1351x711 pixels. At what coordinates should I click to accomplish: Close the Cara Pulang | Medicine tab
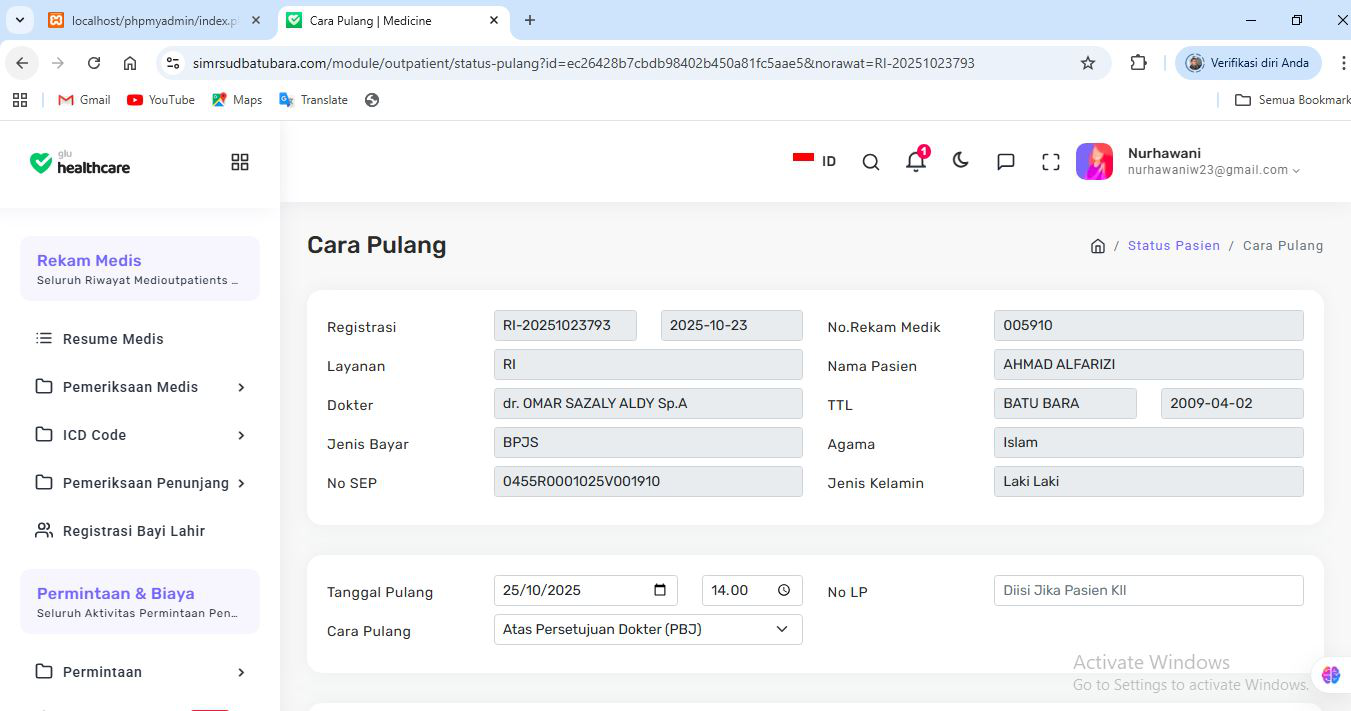click(494, 20)
